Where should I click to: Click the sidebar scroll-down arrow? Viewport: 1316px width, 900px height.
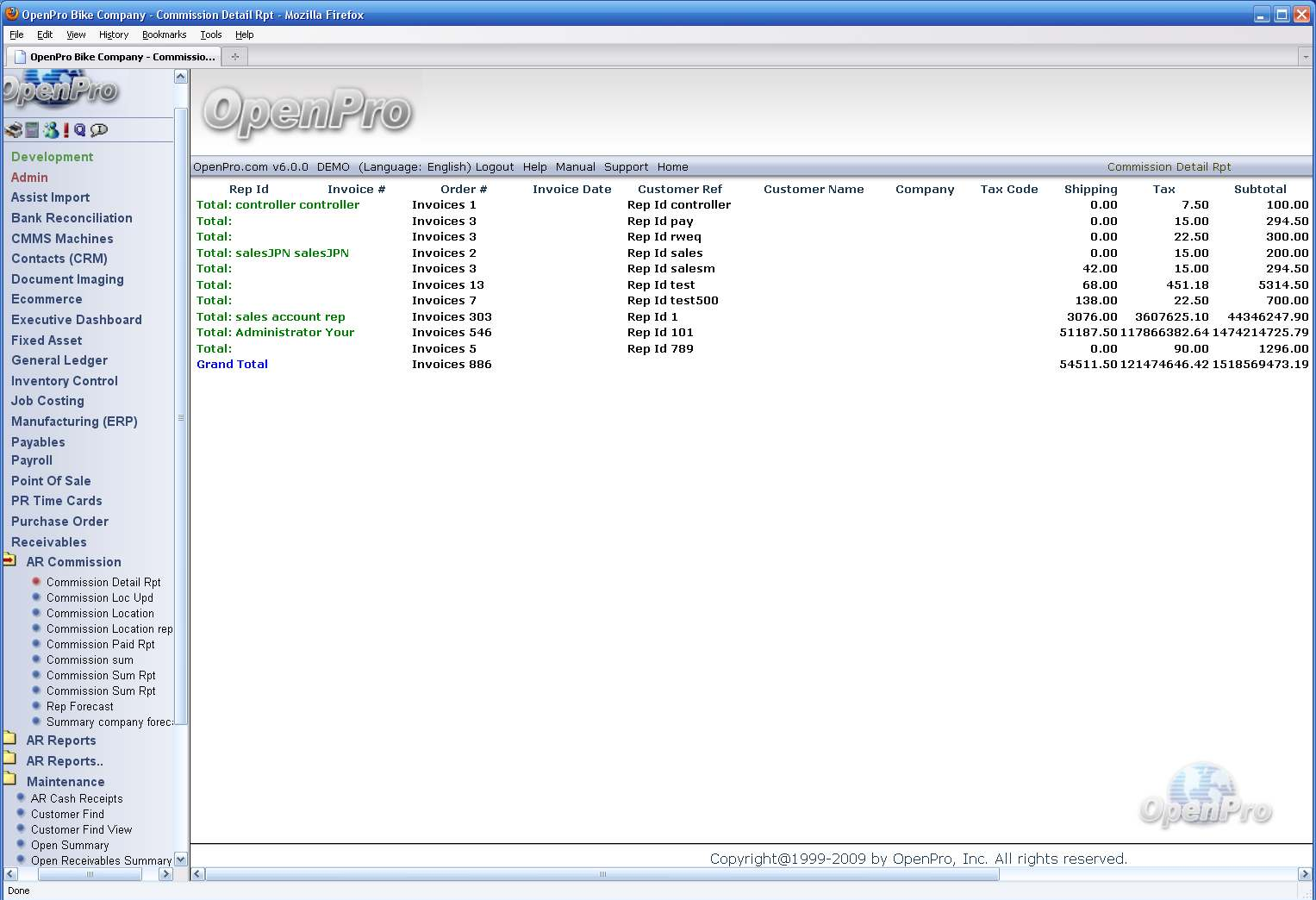tap(180, 859)
